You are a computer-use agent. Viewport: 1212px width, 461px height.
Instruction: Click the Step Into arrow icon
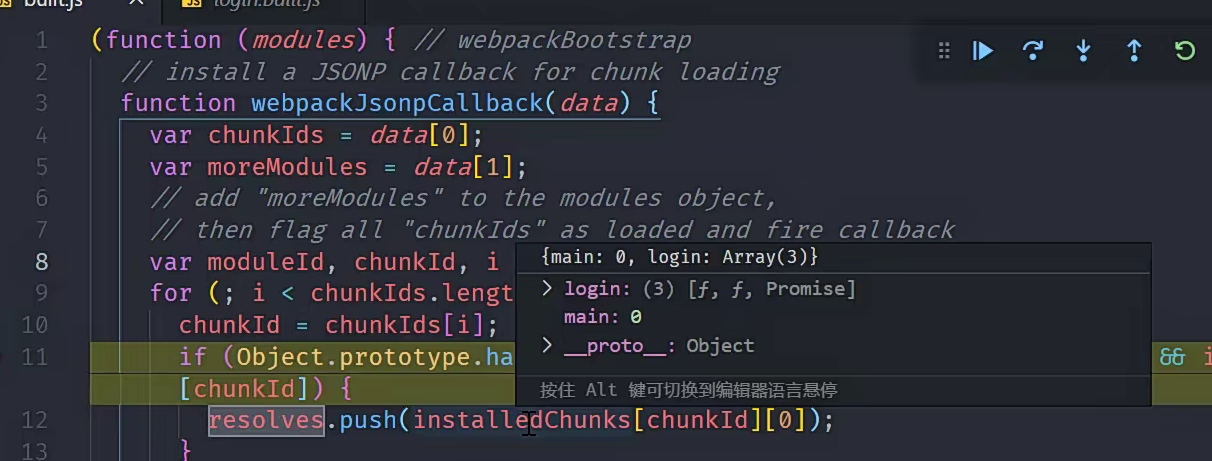tap(1083, 51)
